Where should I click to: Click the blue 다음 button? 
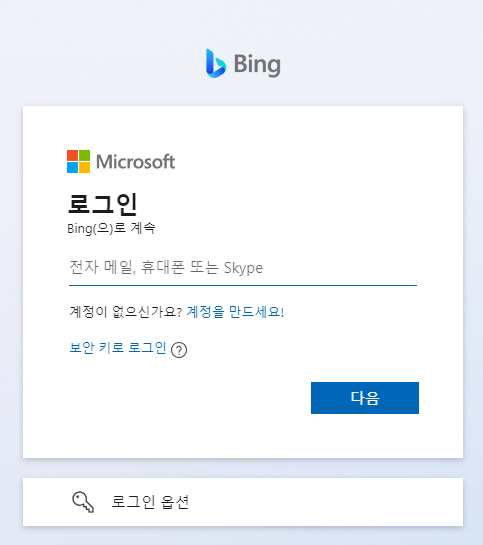click(x=365, y=398)
